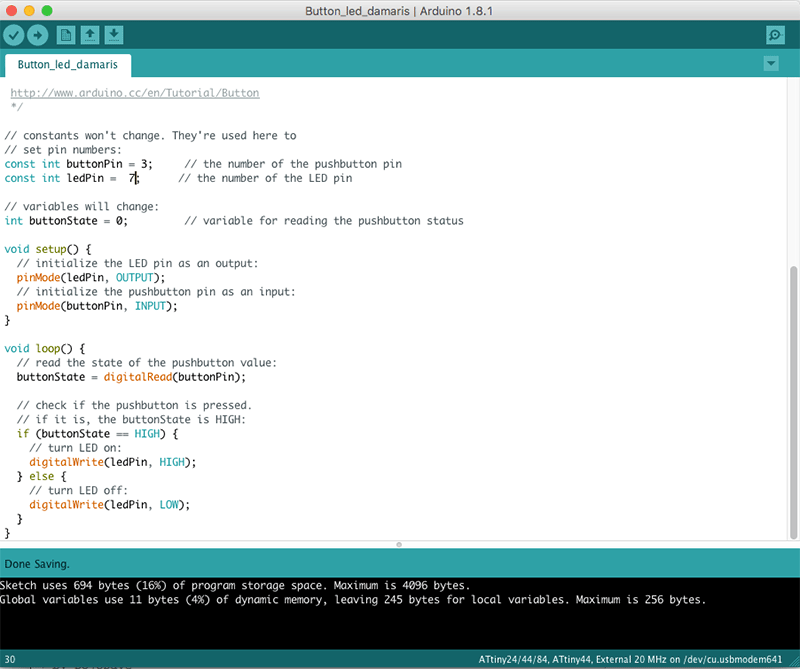
Task: Click the 'Sketch uses 694 bytes' console line
Action: (x=235, y=585)
